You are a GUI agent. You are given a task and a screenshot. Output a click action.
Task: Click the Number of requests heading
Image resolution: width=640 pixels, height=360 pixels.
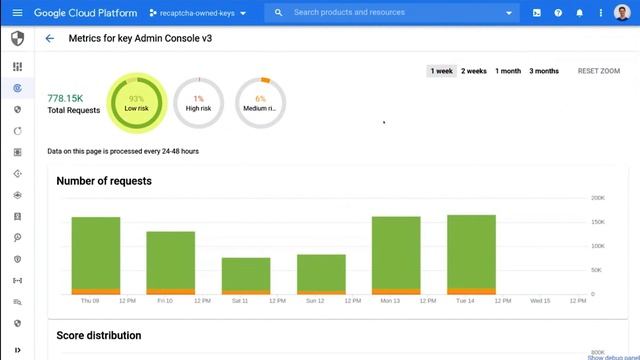click(104, 181)
